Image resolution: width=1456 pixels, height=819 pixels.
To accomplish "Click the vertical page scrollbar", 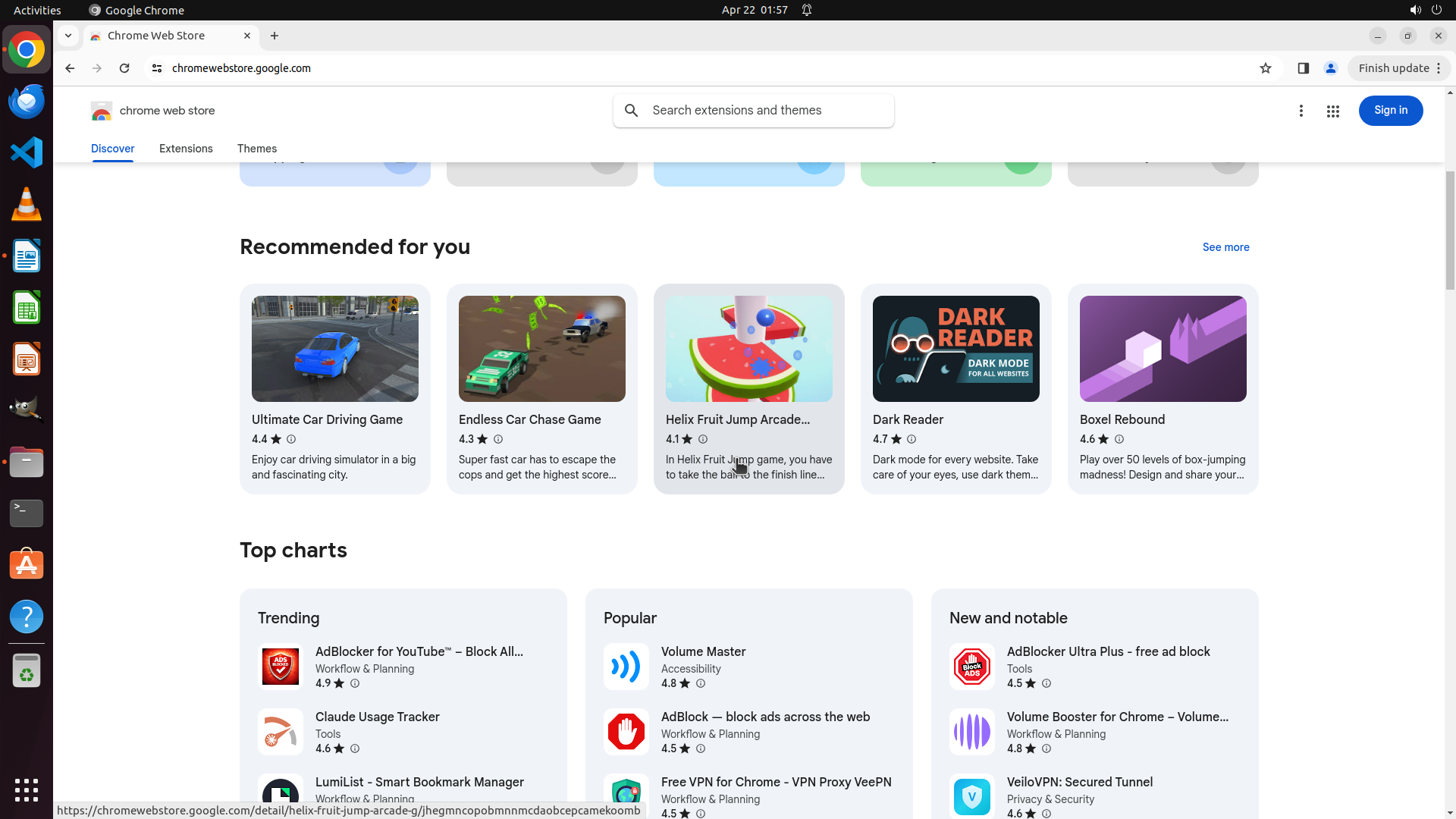I will [1450, 231].
